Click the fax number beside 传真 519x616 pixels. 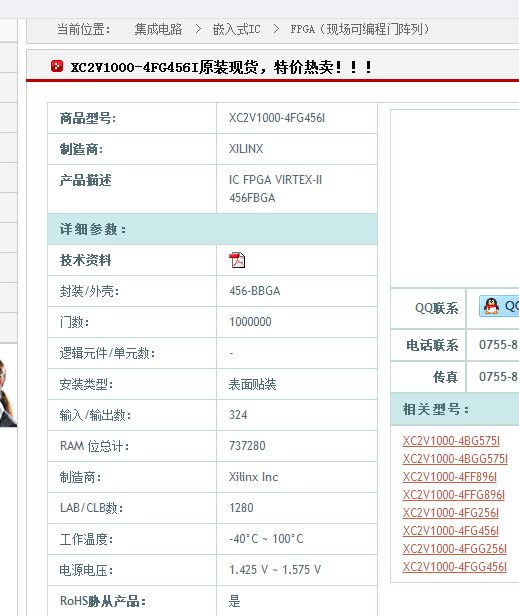[498, 377]
